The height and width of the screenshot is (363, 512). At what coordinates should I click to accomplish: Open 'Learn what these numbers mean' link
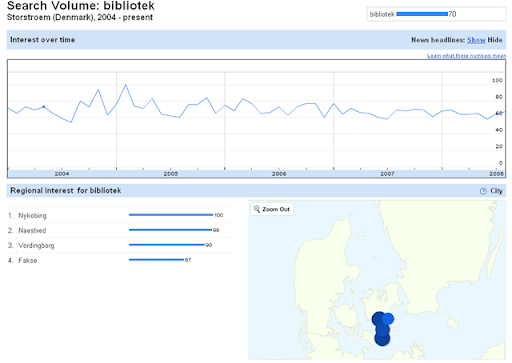(467, 56)
